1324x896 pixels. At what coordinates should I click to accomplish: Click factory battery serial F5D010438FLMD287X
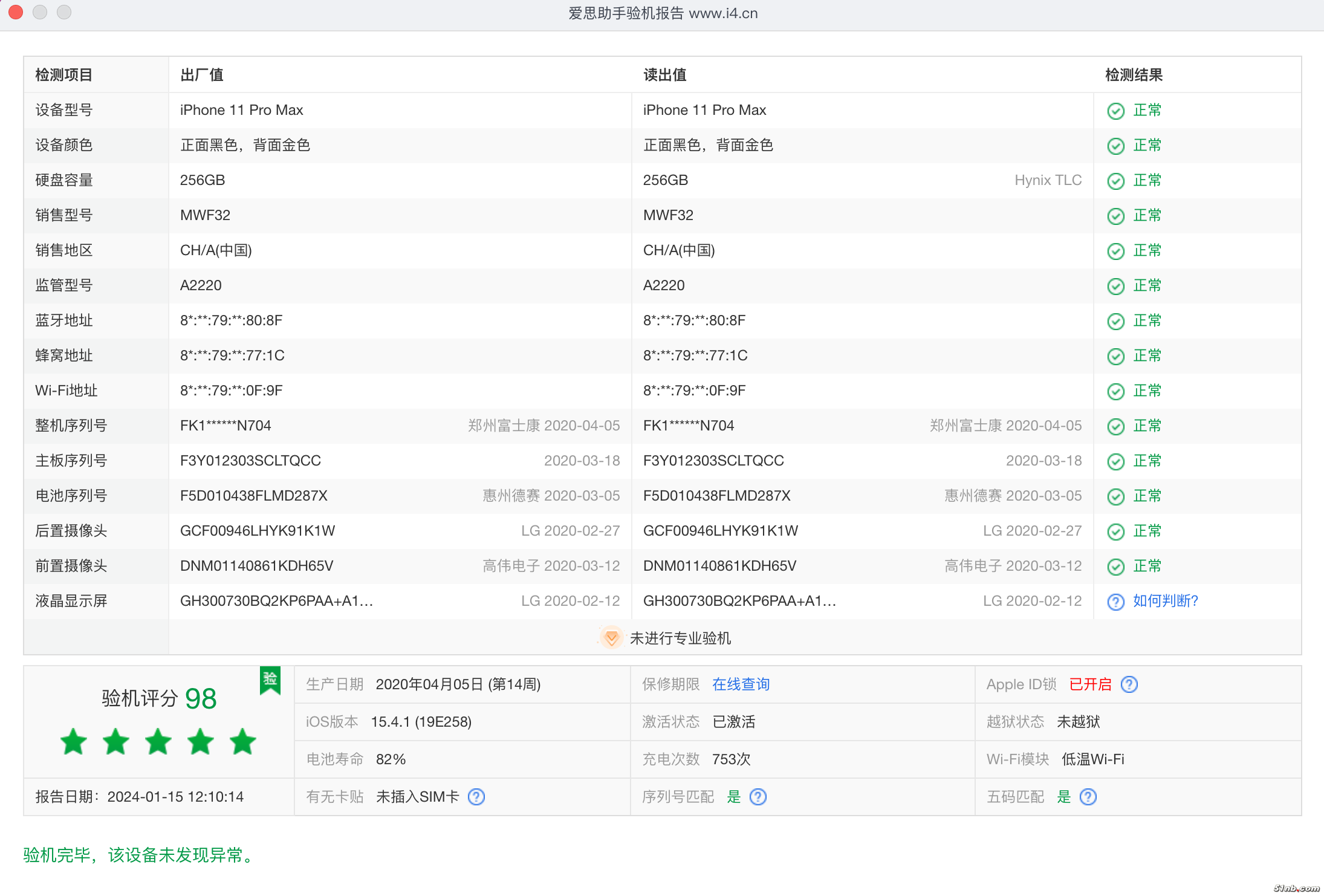tap(254, 496)
